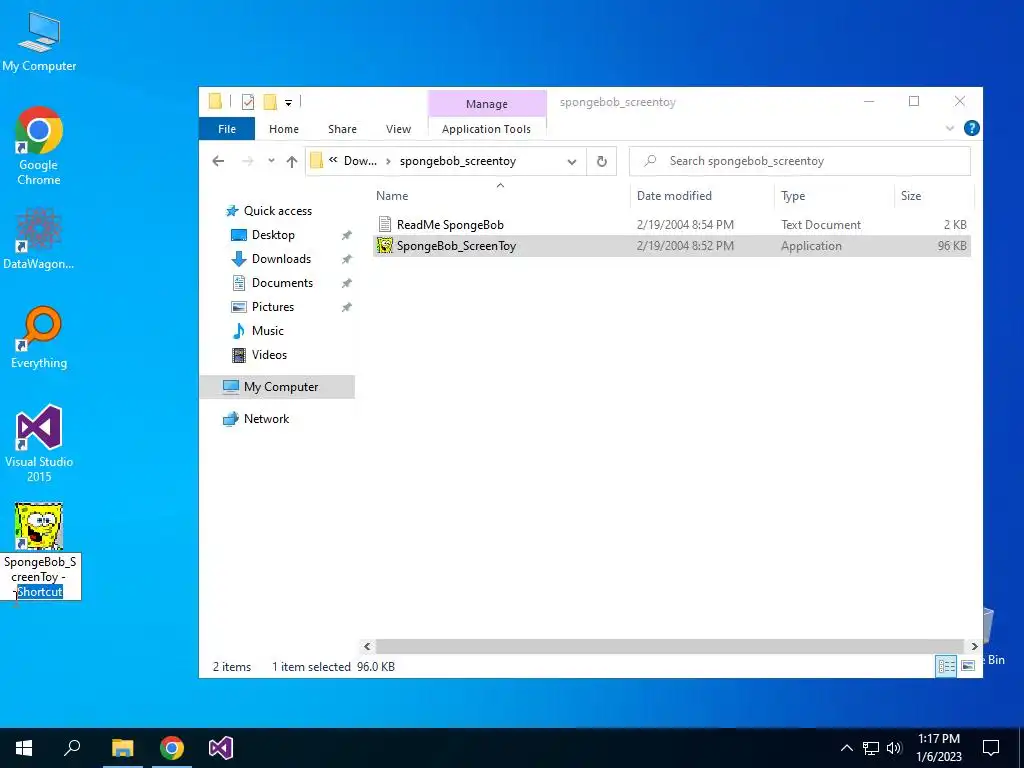The width and height of the screenshot is (1024, 768).
Task: Select the ReadMe SpongeBob text file
Action: point(672,225)
